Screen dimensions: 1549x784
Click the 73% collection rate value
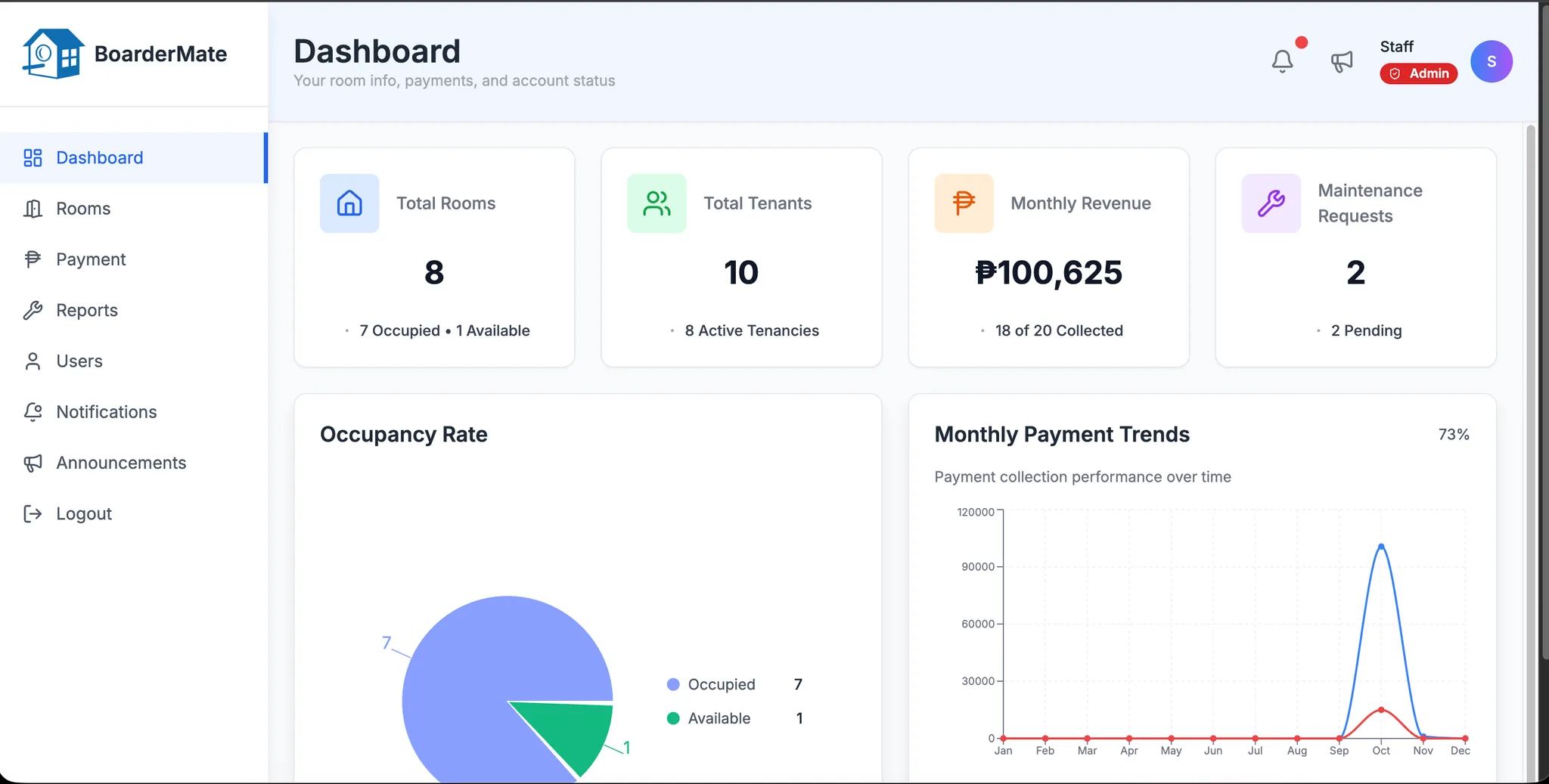tap(1454, 435)
